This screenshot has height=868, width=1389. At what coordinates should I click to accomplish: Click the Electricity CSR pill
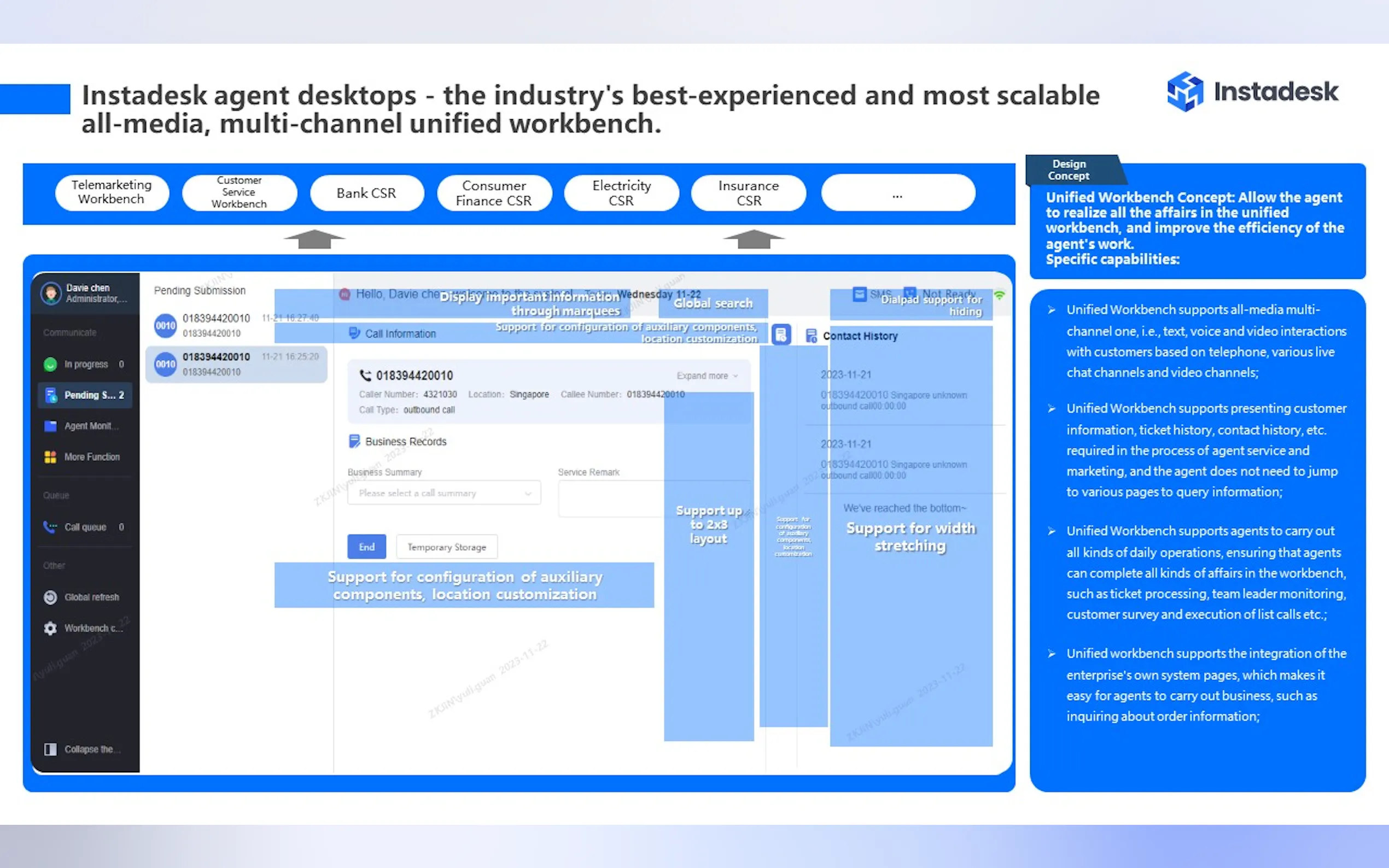click(621, 192)
